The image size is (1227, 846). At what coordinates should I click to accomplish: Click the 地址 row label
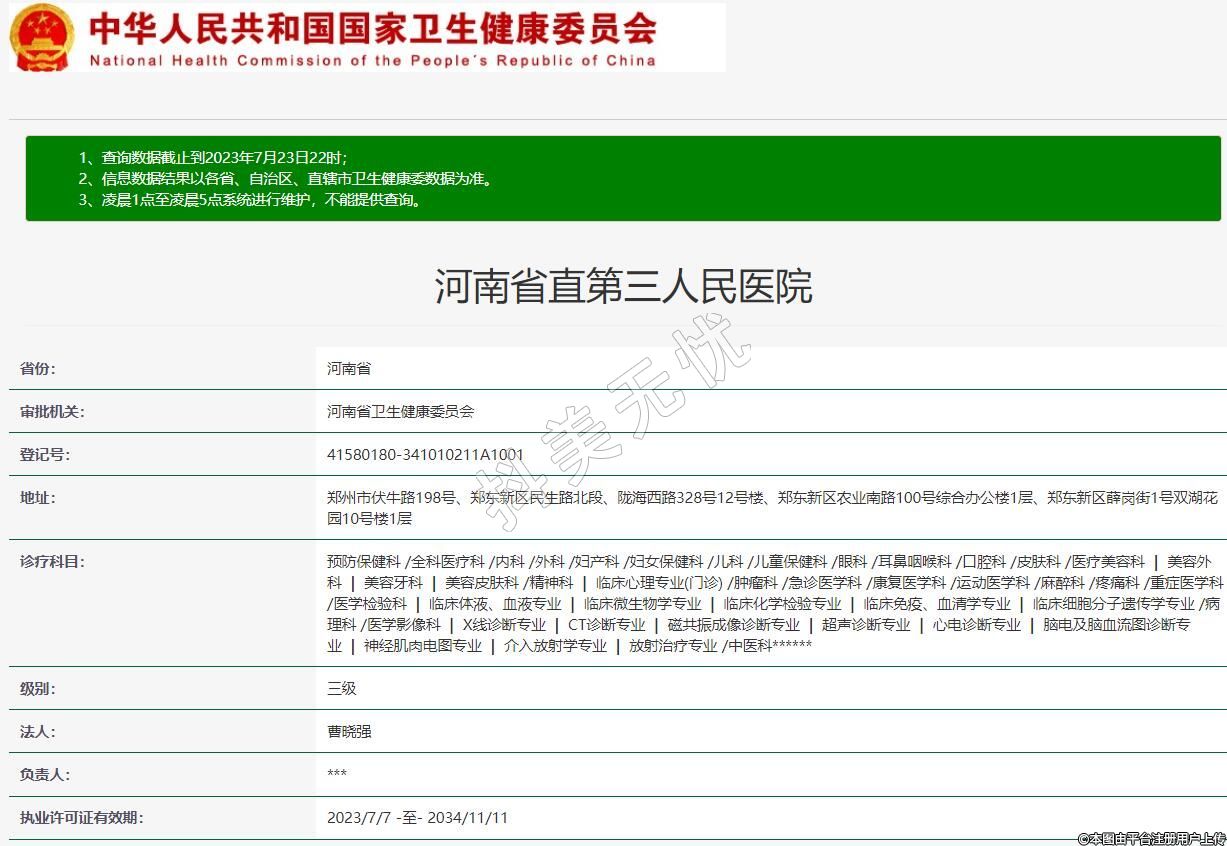[x=38, y=497]
